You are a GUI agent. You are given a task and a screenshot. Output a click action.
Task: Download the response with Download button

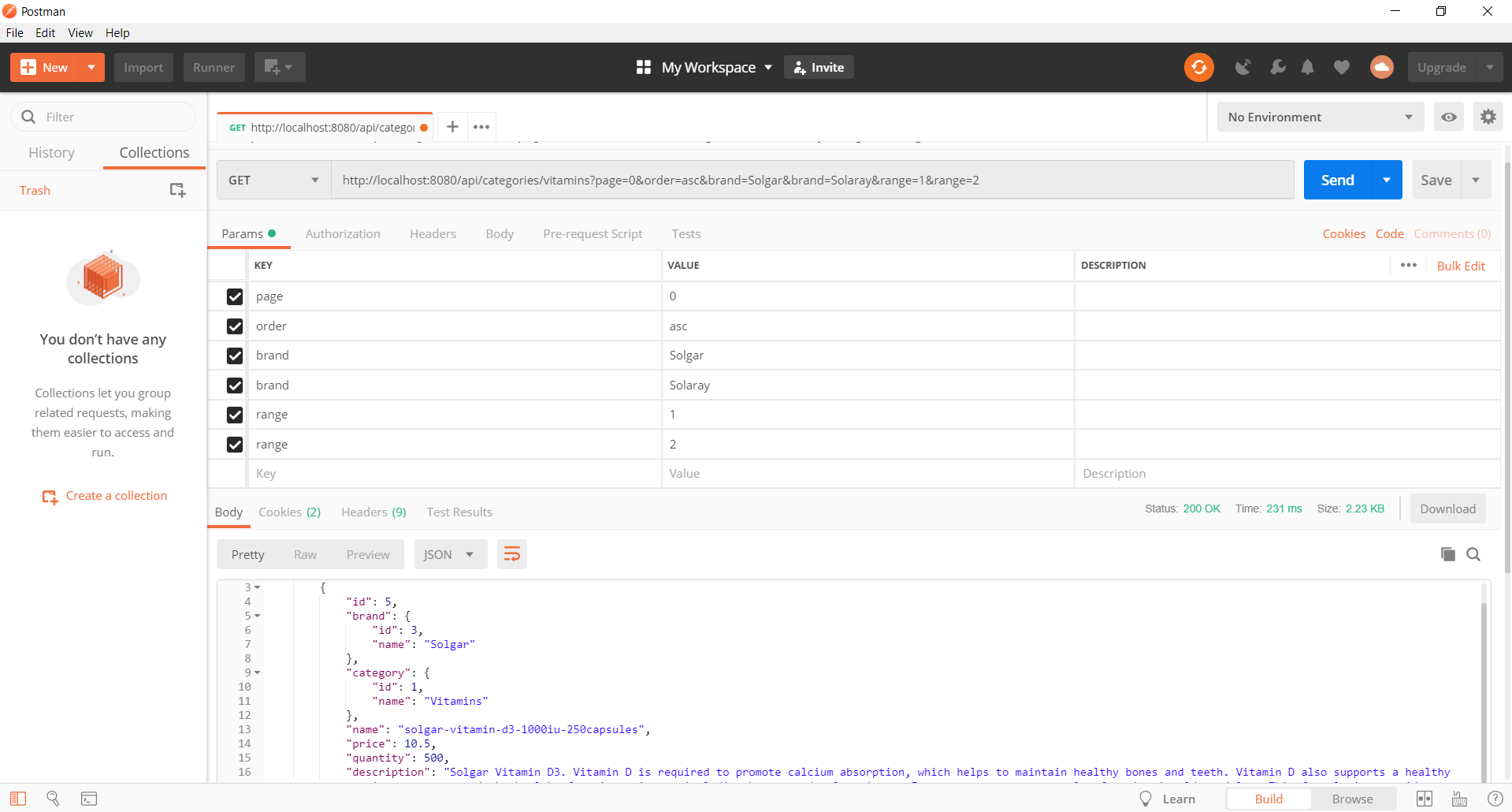point(1447,508)
